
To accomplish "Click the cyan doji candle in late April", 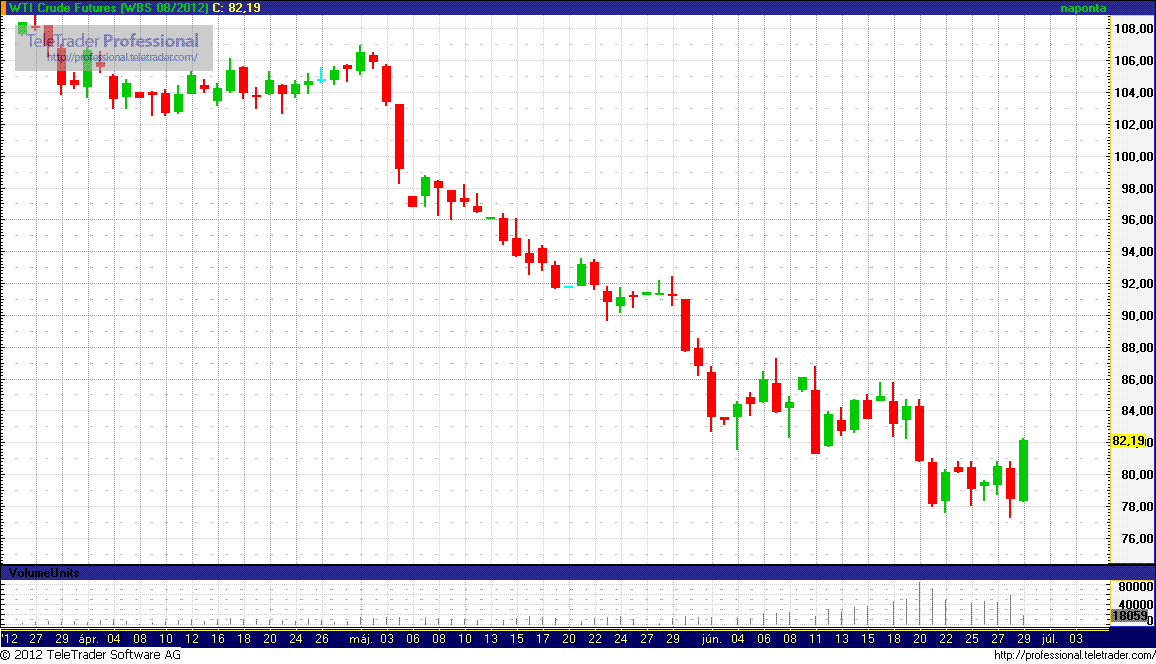I will coord(321,74).
